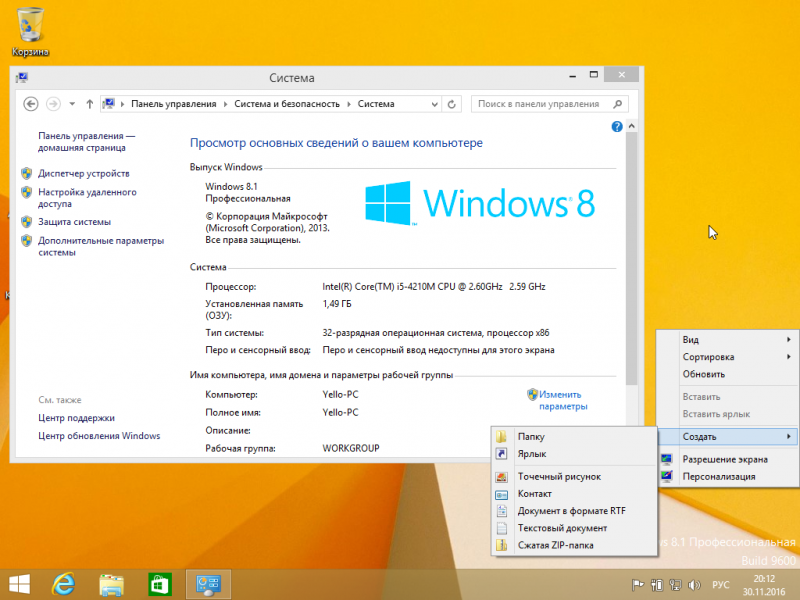Click shield icon beside Защита системы
Image resolution: width=800 pixels, height=600 pixels.
pyautogui.click(x=27, y=222)
